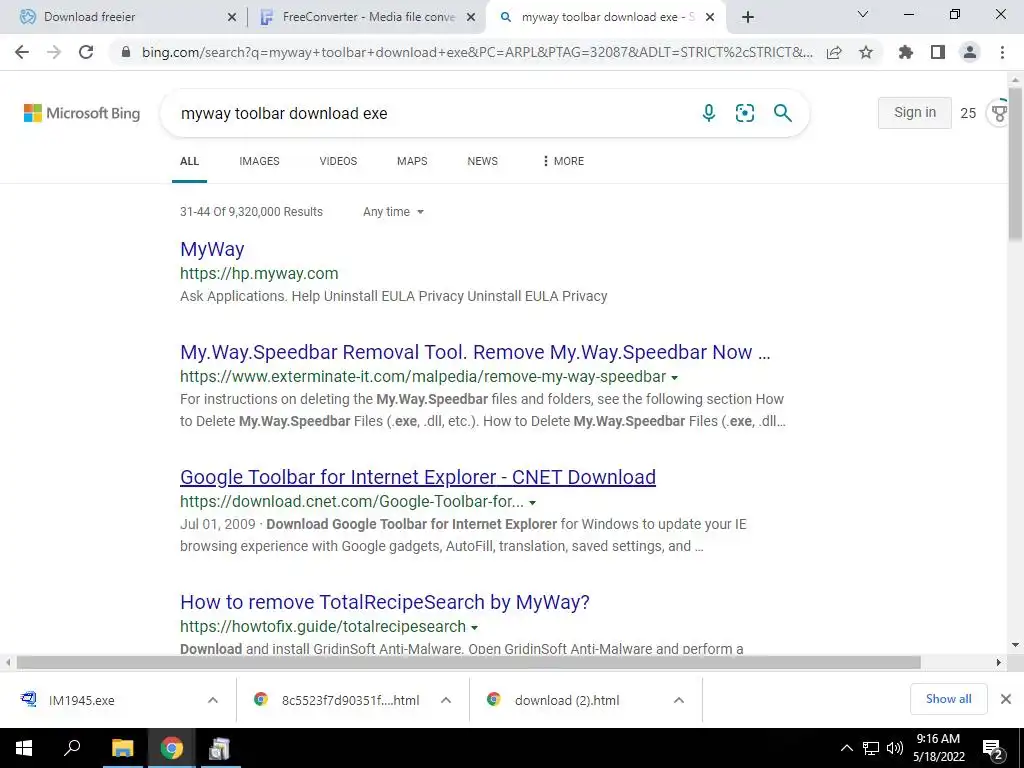This screenshot has width=1024, height=768.
Task: Expand options for IM1945.exe download
Action: (213, 700)
